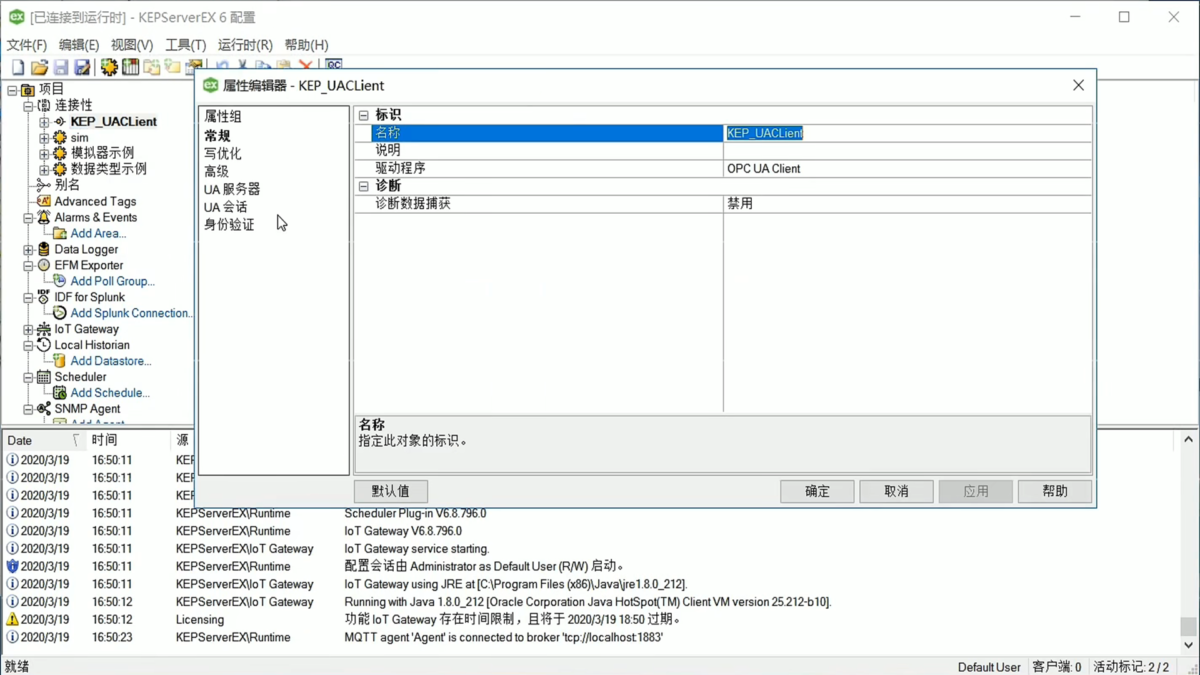The height and width of the screenshot is (675, 1200).
Task: Sort event log by Date column header
Action: (x=44, y=440)
